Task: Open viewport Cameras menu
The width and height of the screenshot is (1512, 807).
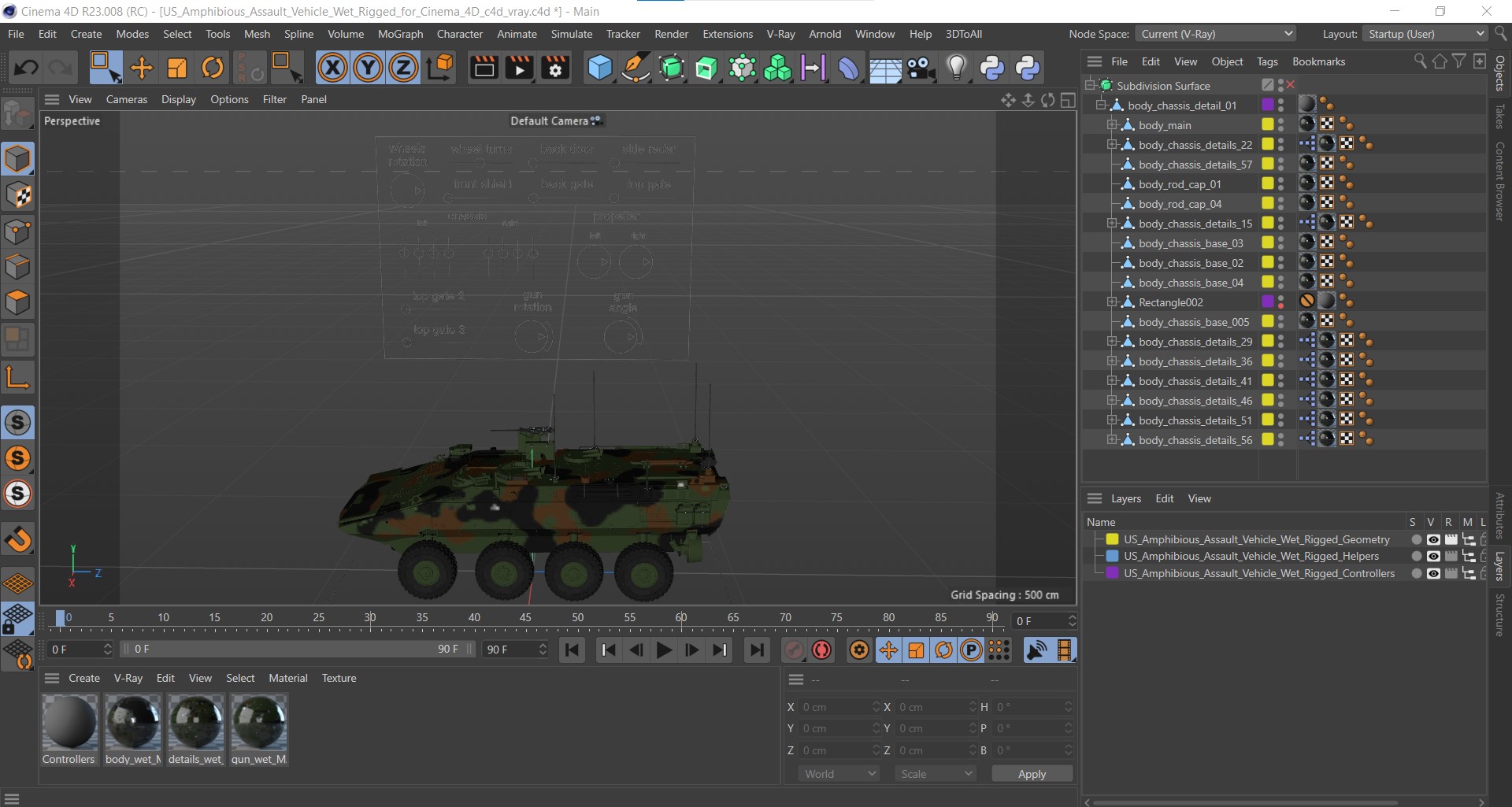Action: pos(127,99)
